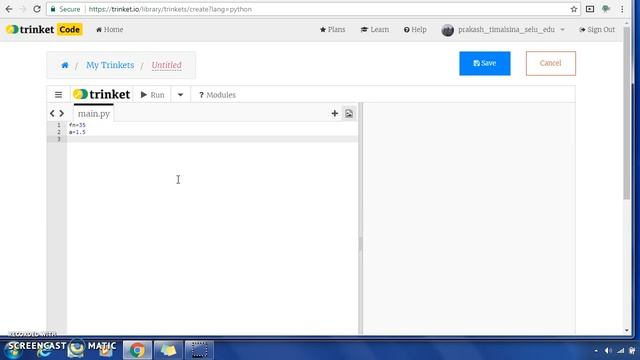This screenshot has height=360, width=640.
Task: Open the Plans page
Action: pos(333,29)
